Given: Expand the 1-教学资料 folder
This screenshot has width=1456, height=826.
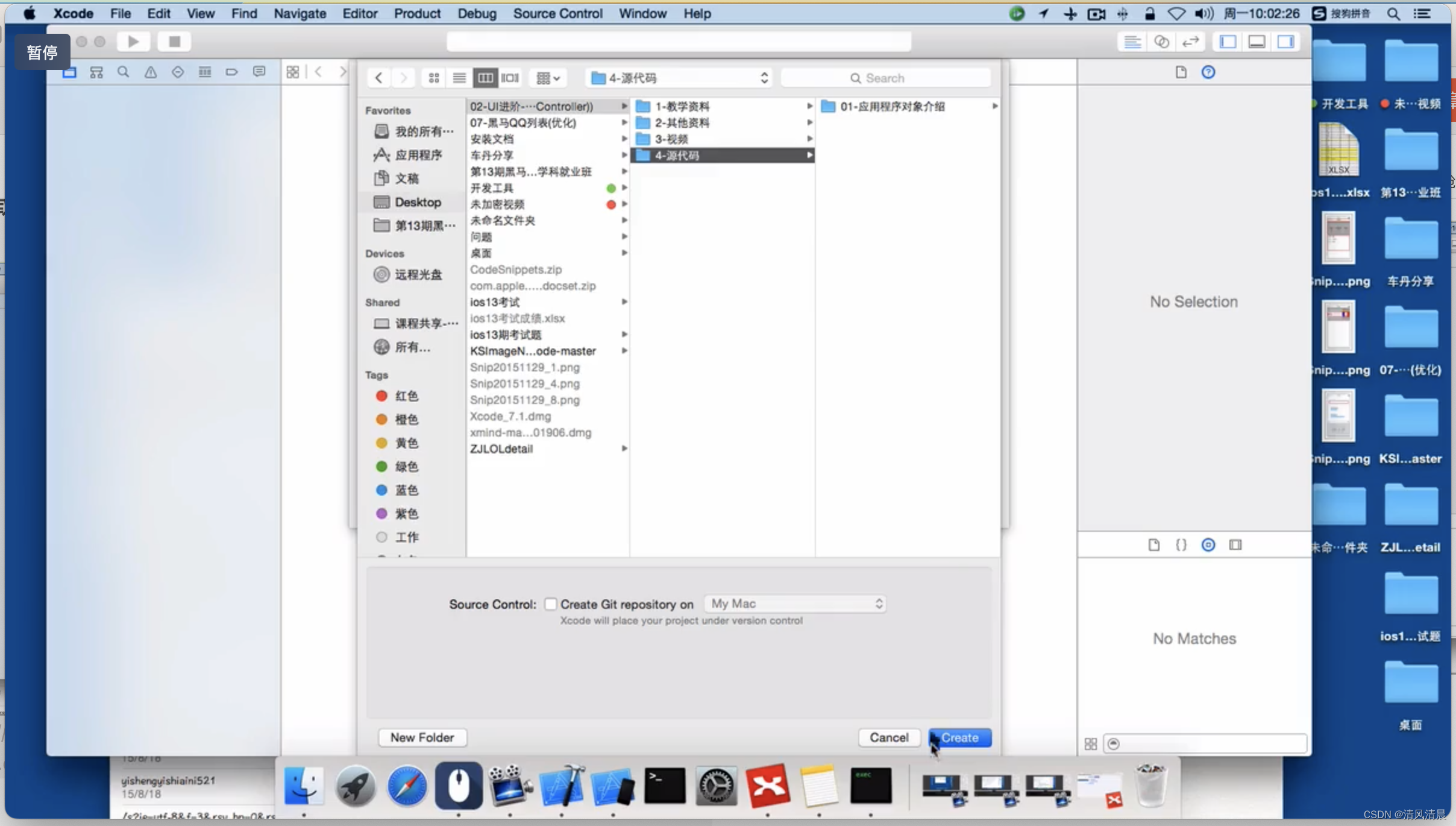Looking at the screenshot, I should [x=809, y=106].
